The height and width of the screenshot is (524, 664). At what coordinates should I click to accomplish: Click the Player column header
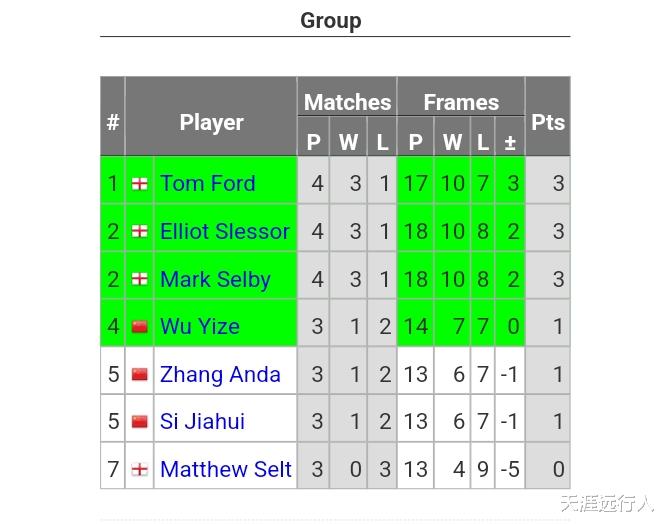point(211,122)
